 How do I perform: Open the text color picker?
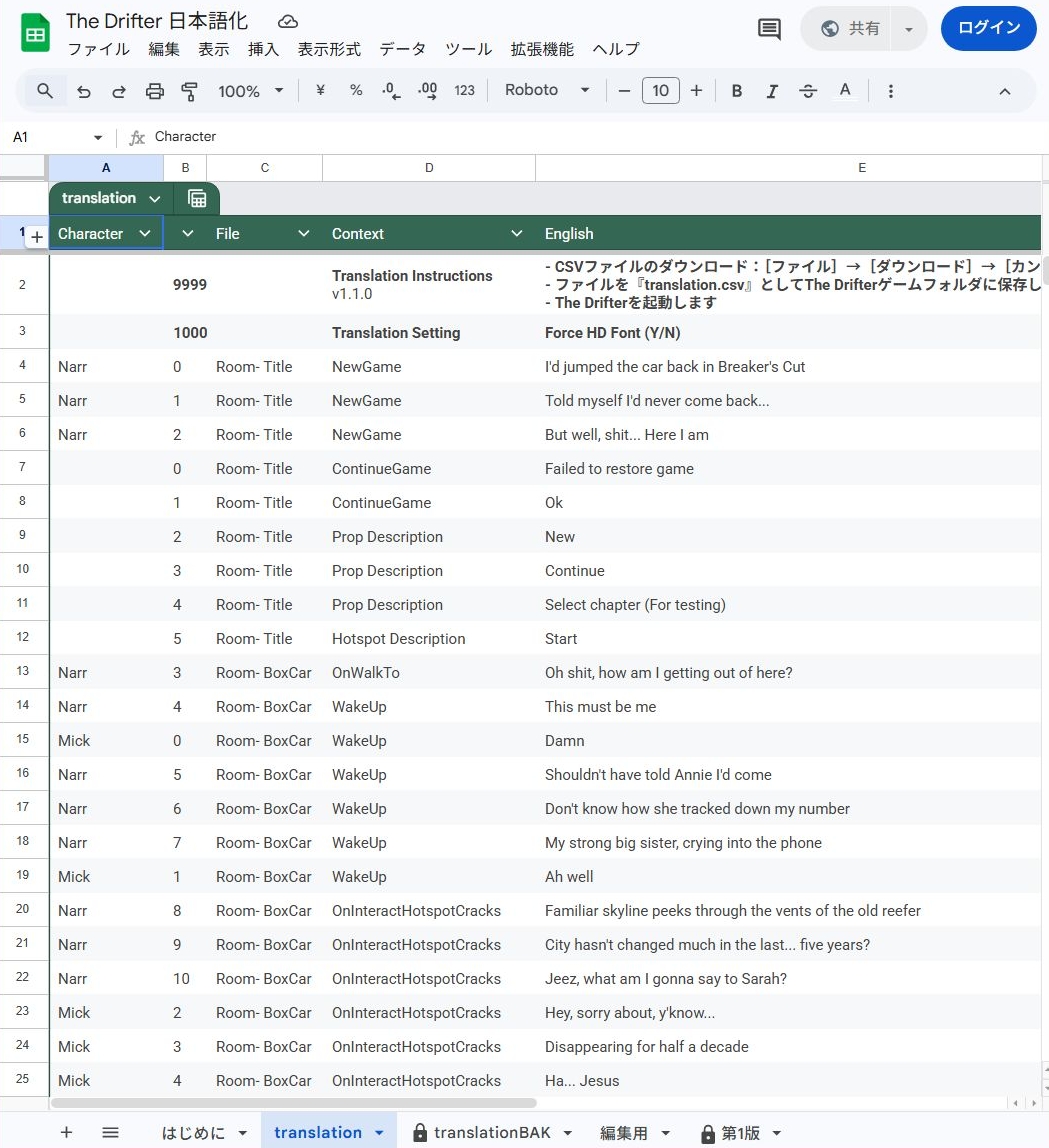pyautogui.click(x=845, y=91)
